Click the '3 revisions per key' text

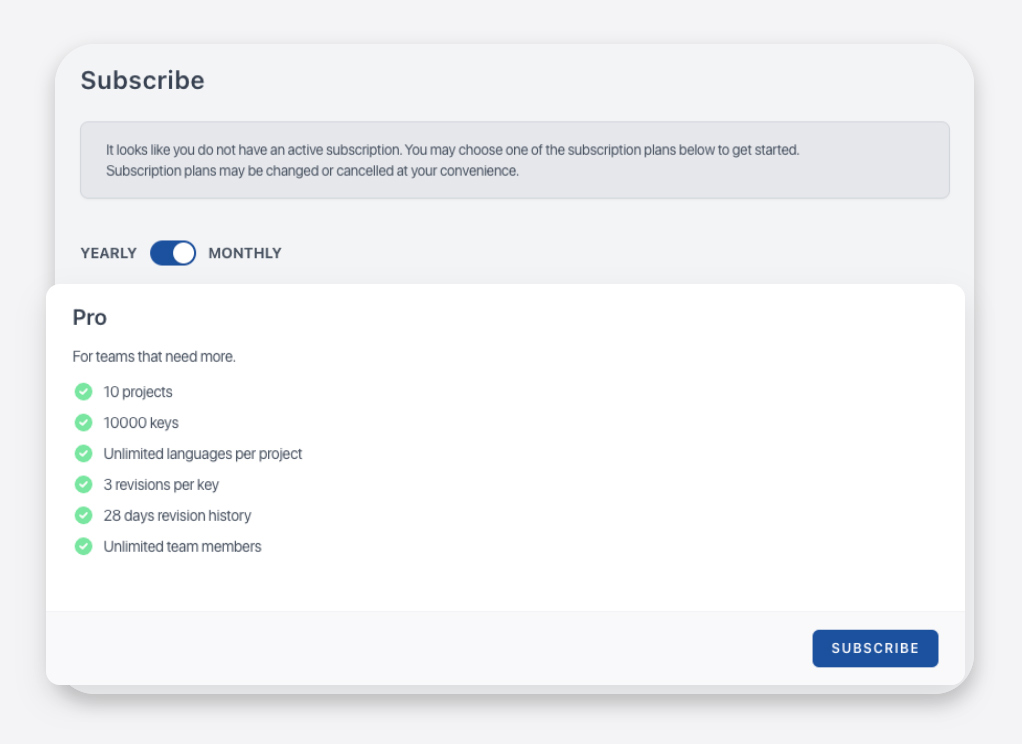[161, 485]
